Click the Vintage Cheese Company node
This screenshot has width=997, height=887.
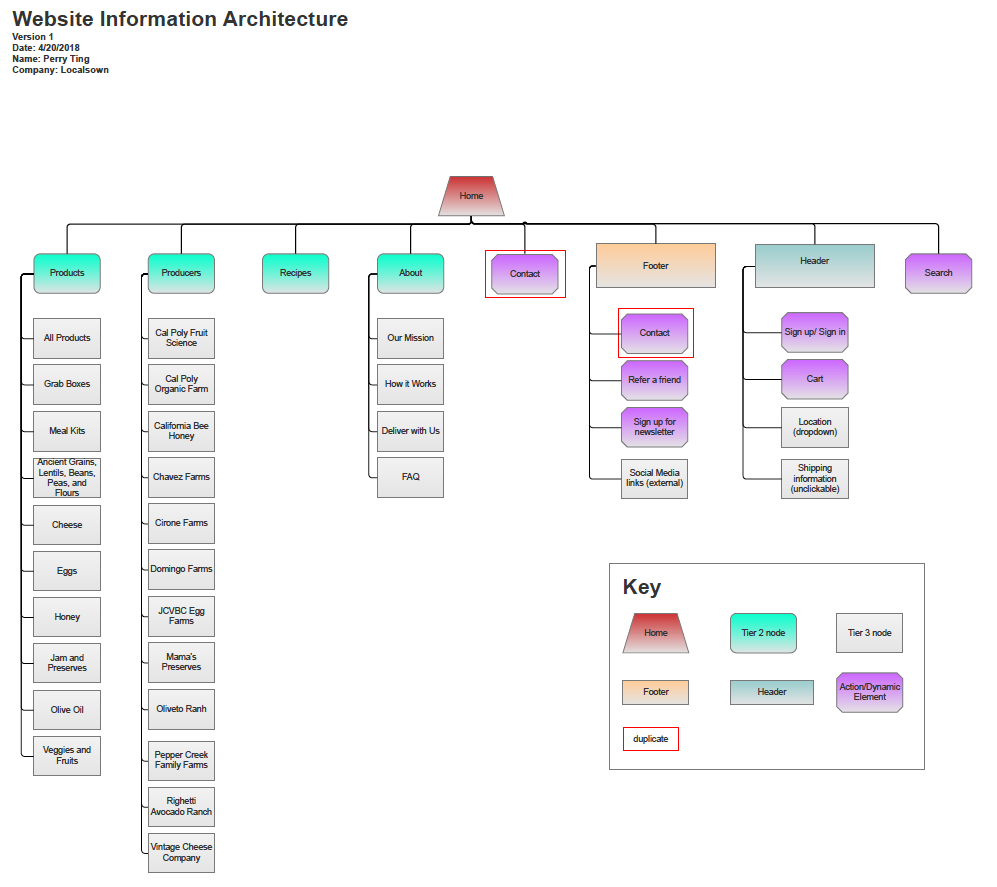181,852
